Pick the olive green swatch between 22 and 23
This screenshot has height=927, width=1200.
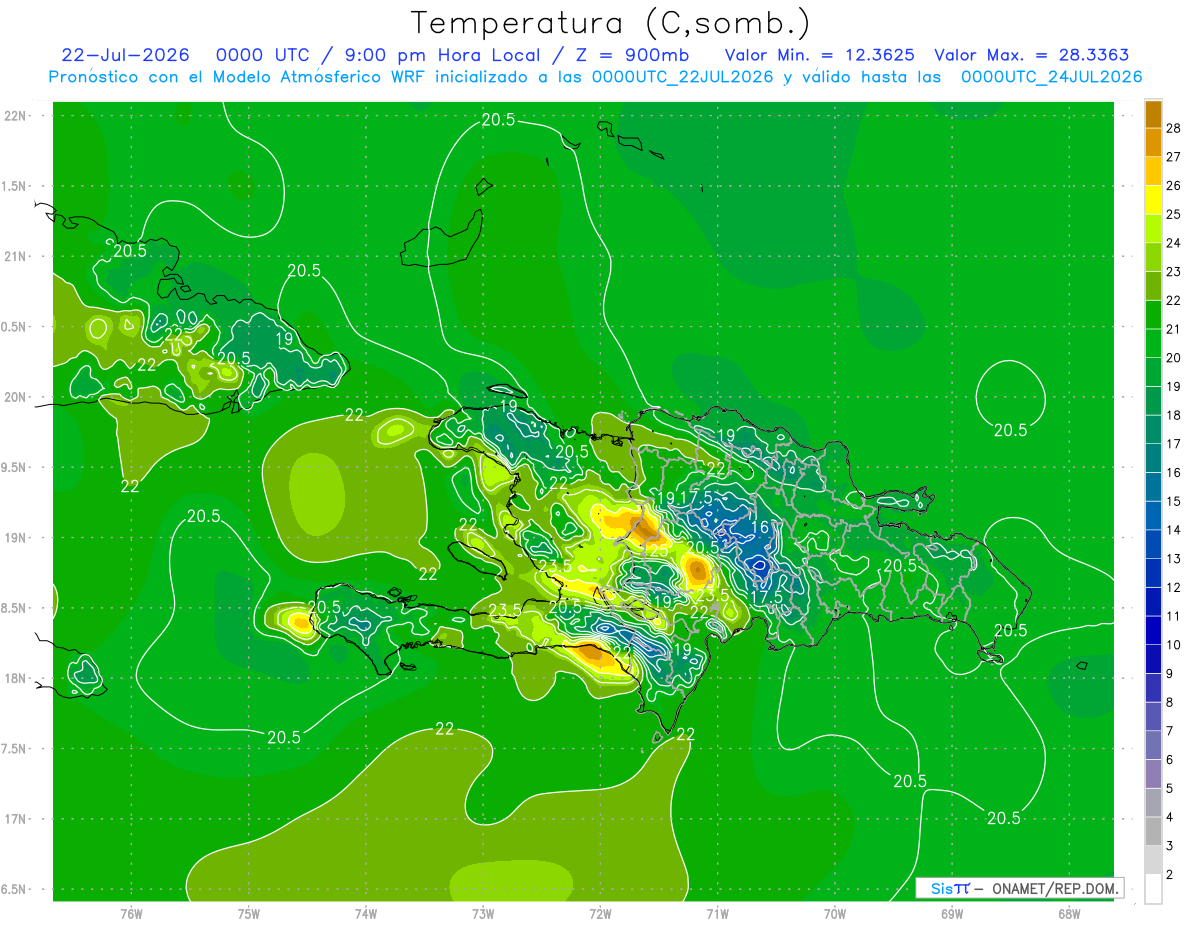[1153, 286]
